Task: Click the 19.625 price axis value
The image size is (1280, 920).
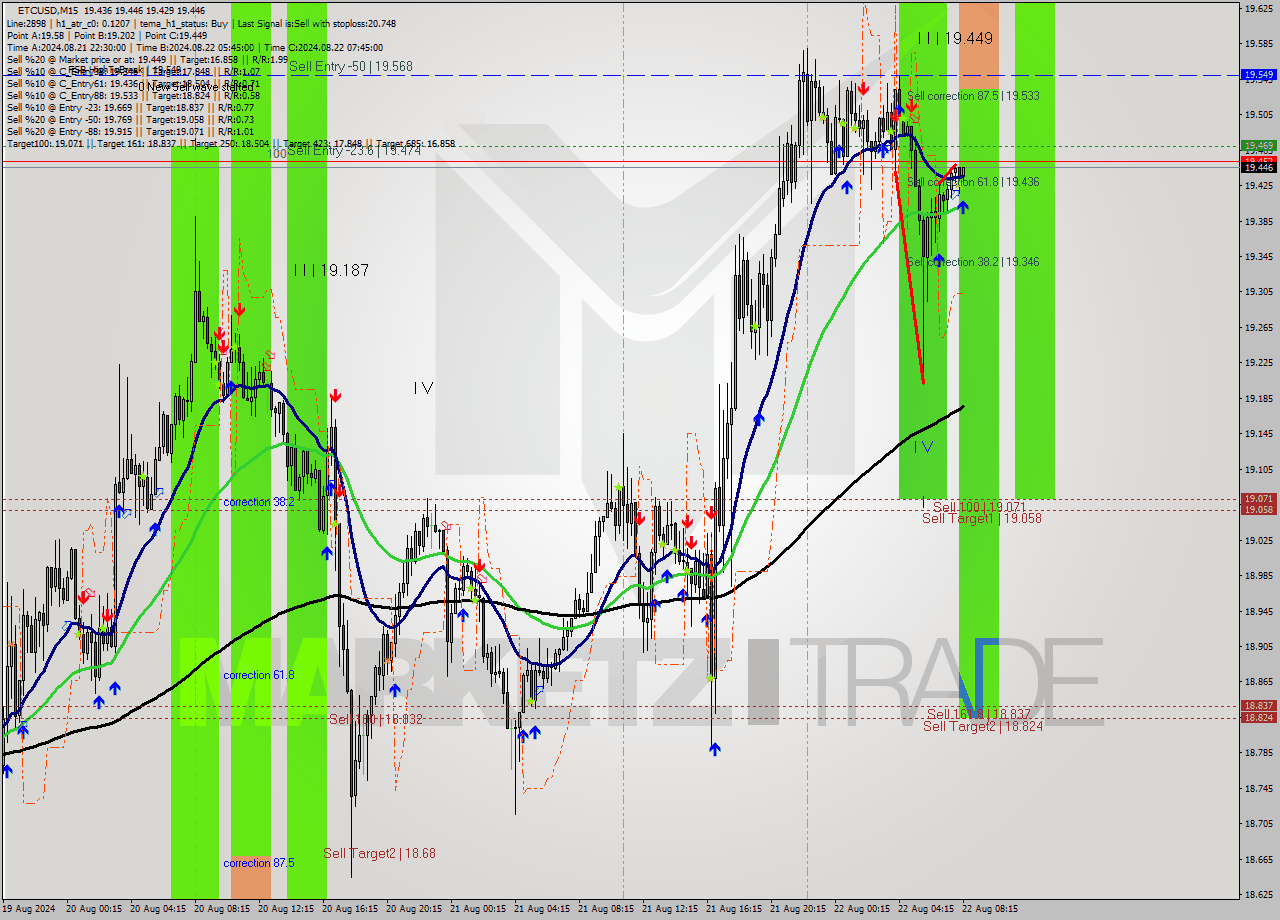Action: (x=1258, y=8)
